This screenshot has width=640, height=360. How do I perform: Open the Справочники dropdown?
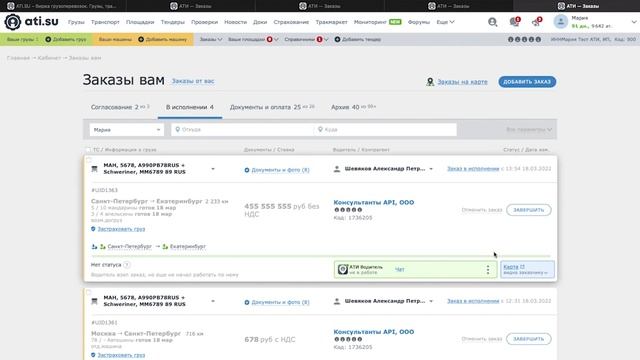pos(306,39)
